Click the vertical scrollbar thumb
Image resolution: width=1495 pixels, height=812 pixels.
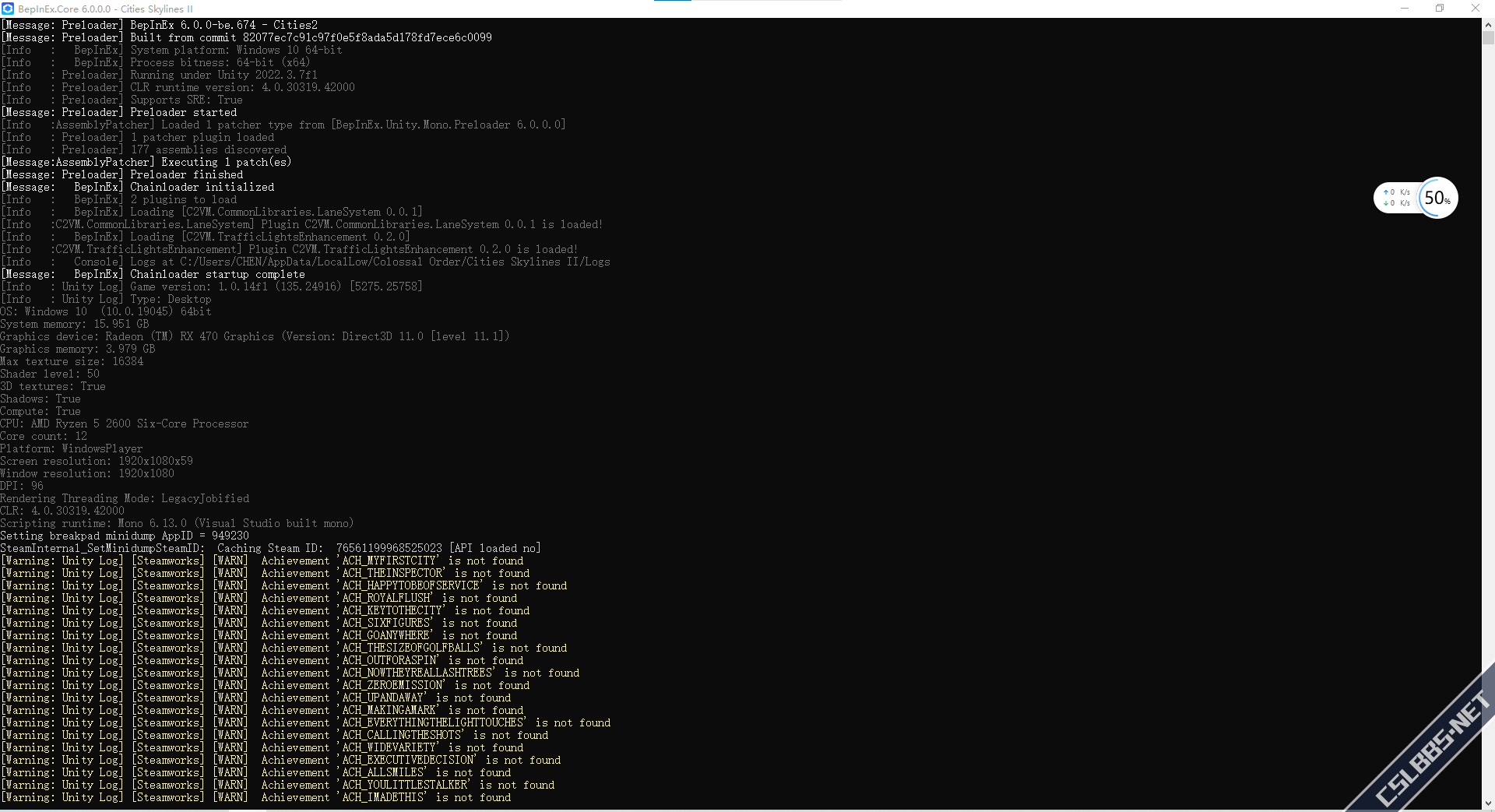pyautogui.click(x=1488, y=37)
